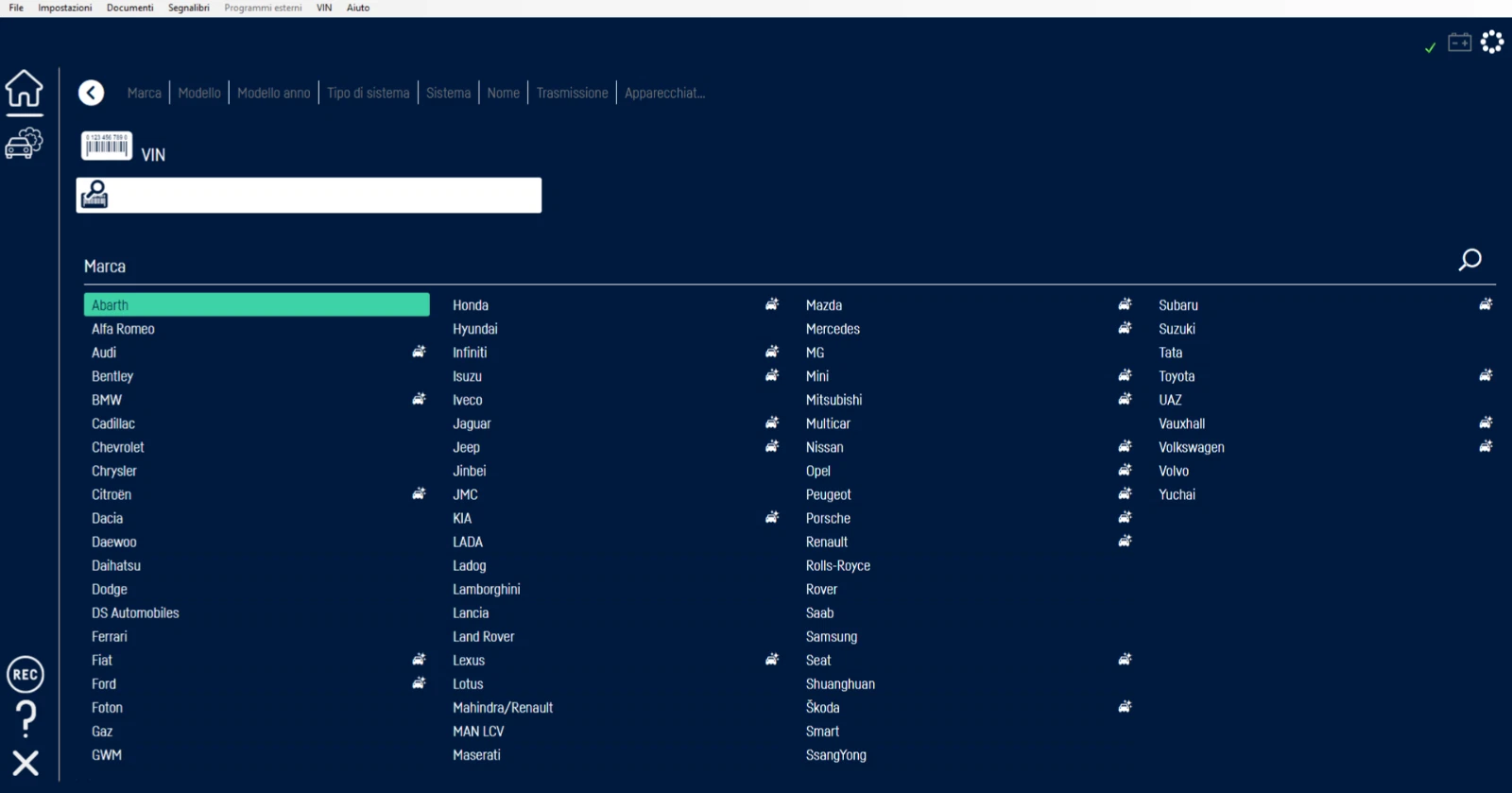Click the VIN barcode icon
Screen dimensions: 1512x793
(106, 147)
